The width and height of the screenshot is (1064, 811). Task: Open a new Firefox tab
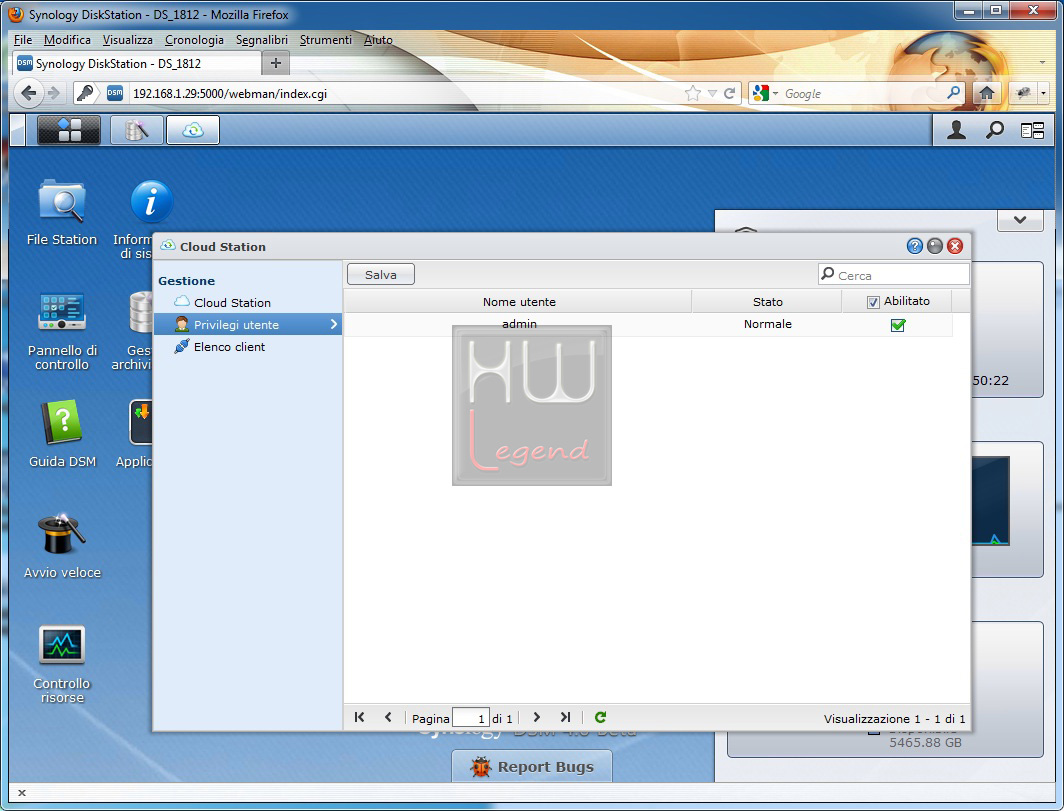point(276,64)
